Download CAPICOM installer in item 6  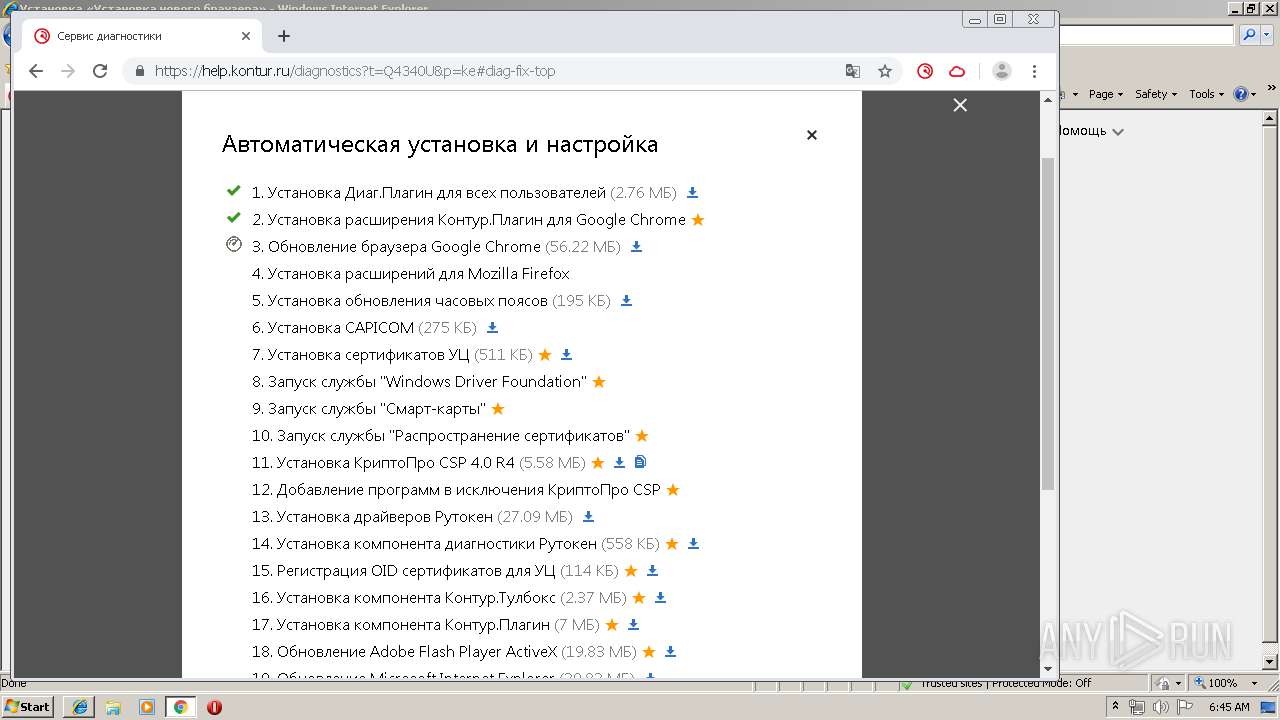click(x=492, y=328)
